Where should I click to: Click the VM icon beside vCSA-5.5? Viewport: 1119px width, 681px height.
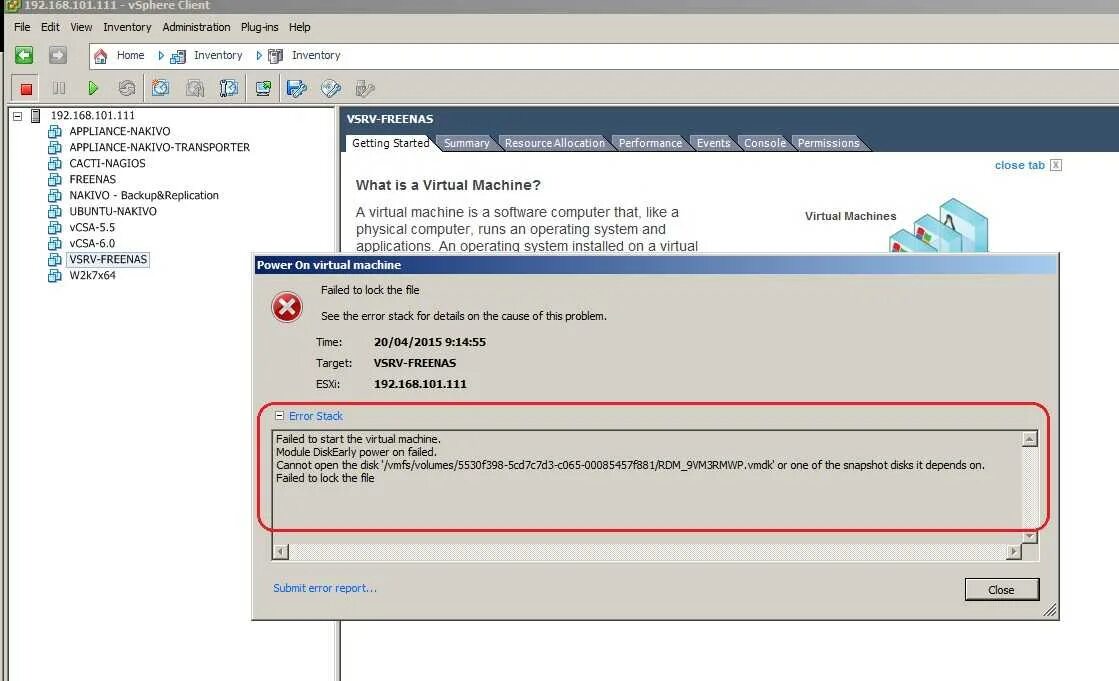click(x=55, y=228)
